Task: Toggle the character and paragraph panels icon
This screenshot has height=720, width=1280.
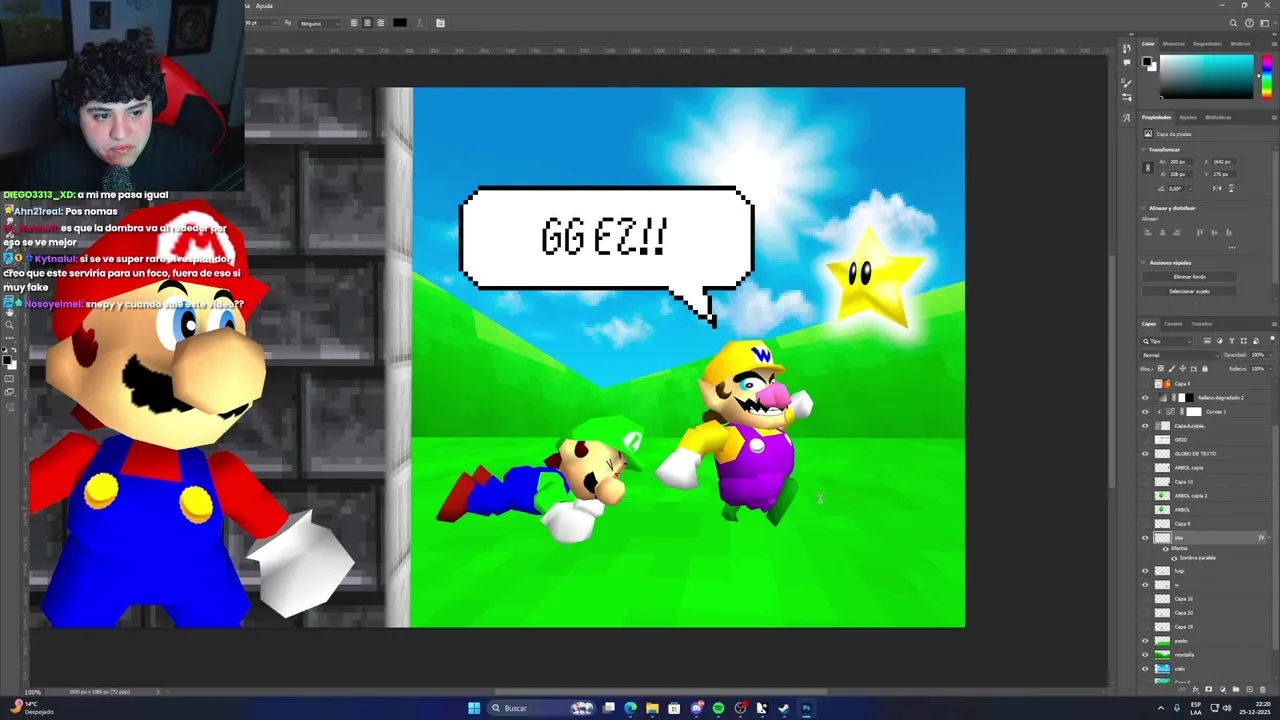Action: point(440,23)
